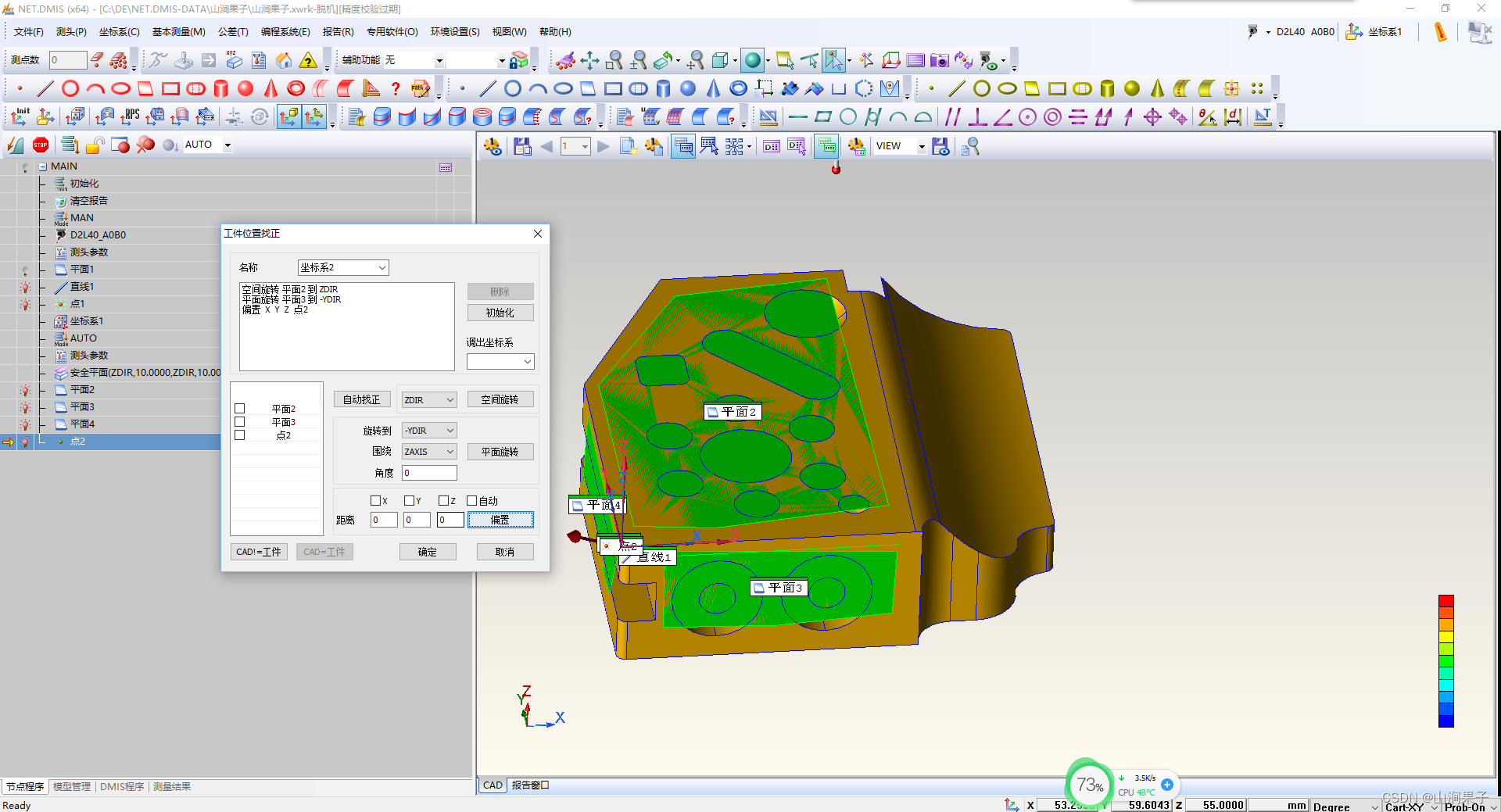Select the yellow cone CAD feature tool
The width and height of the screenshot is (1501, 812).
[x=1157, y=88]
